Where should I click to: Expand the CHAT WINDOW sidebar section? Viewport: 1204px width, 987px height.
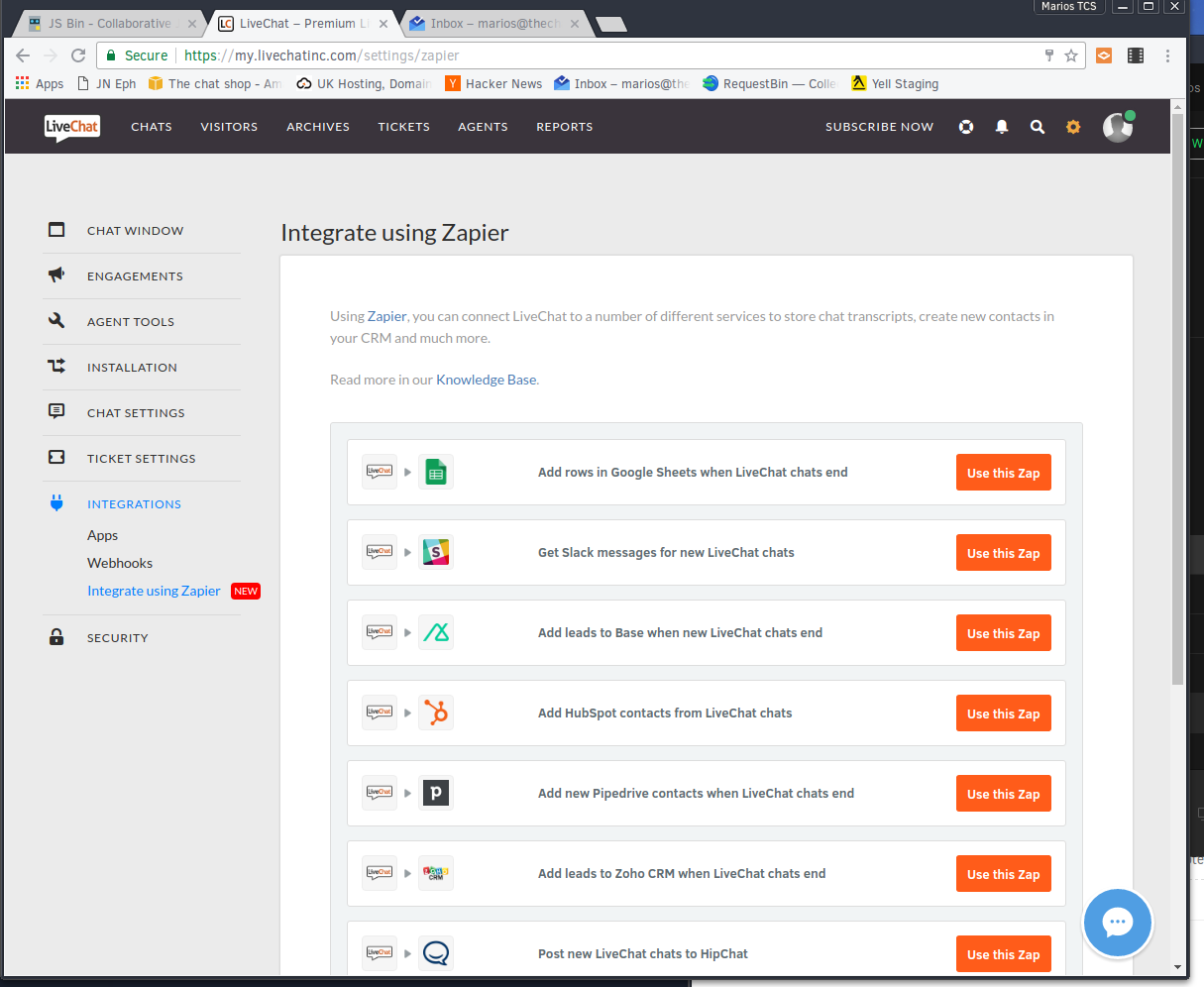coord(135,231)
